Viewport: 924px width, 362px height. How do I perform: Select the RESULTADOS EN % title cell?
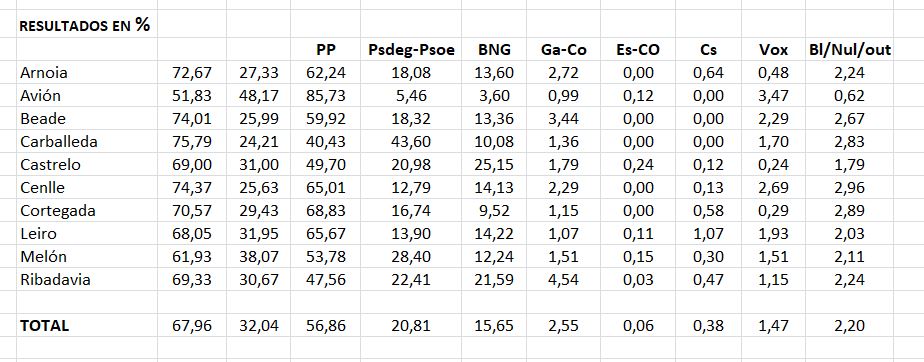(85, 25)
